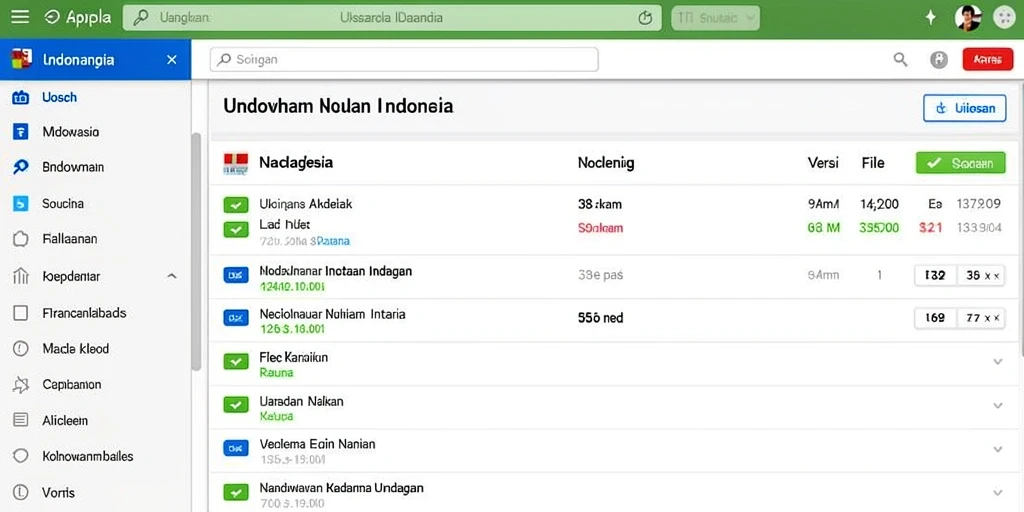1024x512 pixels.
Task: Toggle green checkbox for Lad hilet
Action: click(236, 229)
